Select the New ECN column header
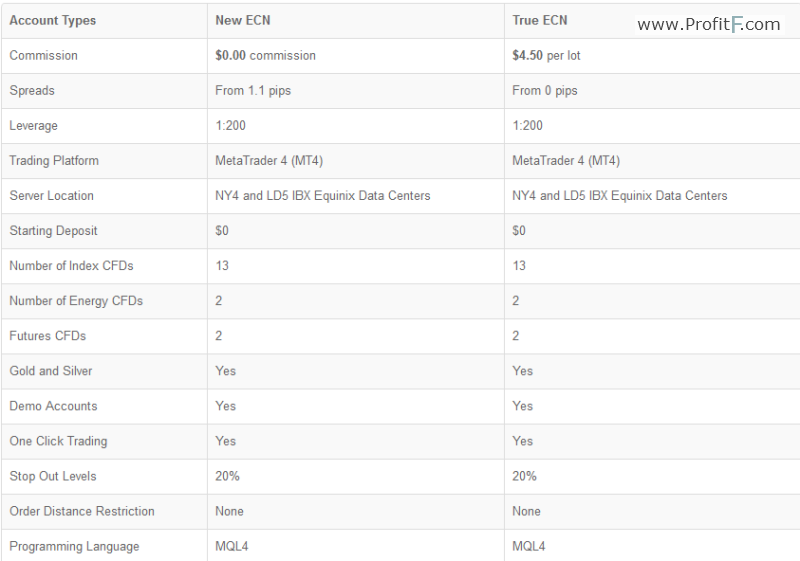This screenshot has width=800, height=561. [243, 20]
